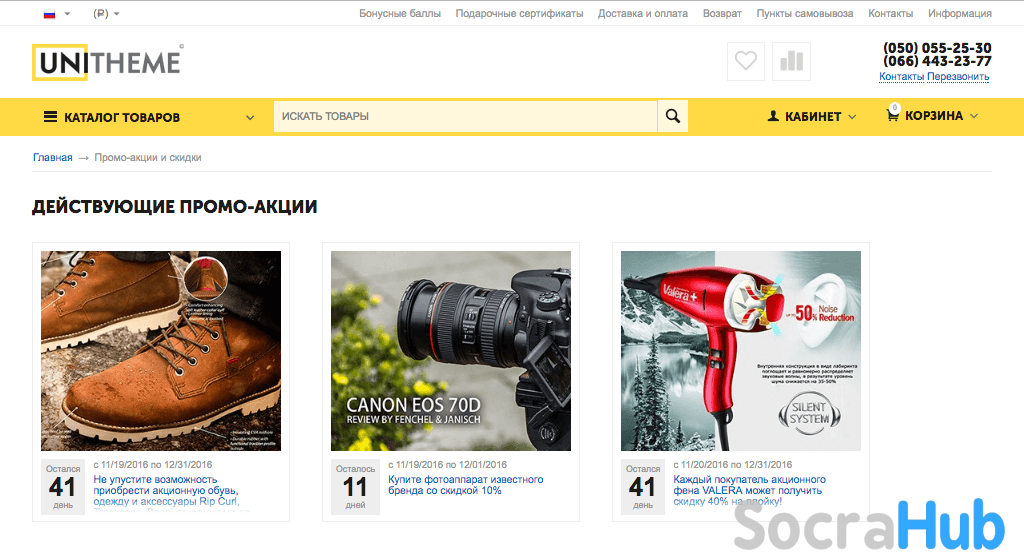Screen dimensions: 1024x554
Task: Focus the Искать товары search field
Action: [x=465, y=116]
